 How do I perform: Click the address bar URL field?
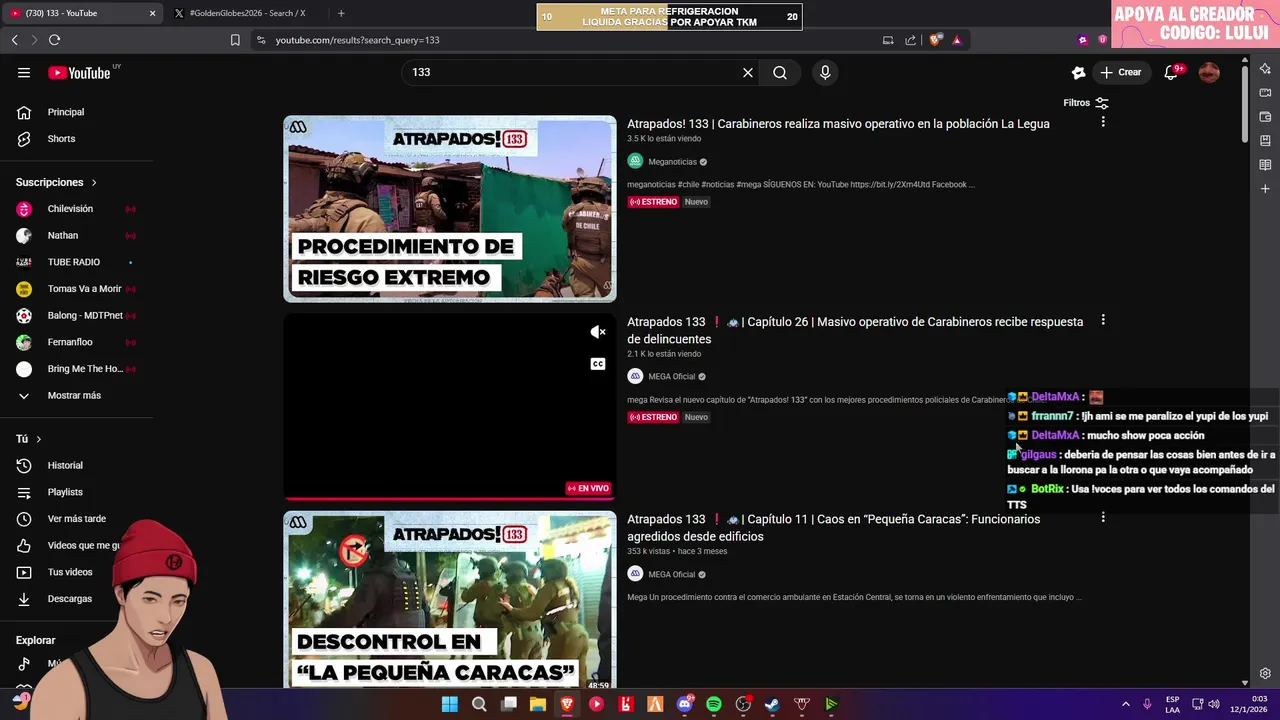tap(565, 40)
